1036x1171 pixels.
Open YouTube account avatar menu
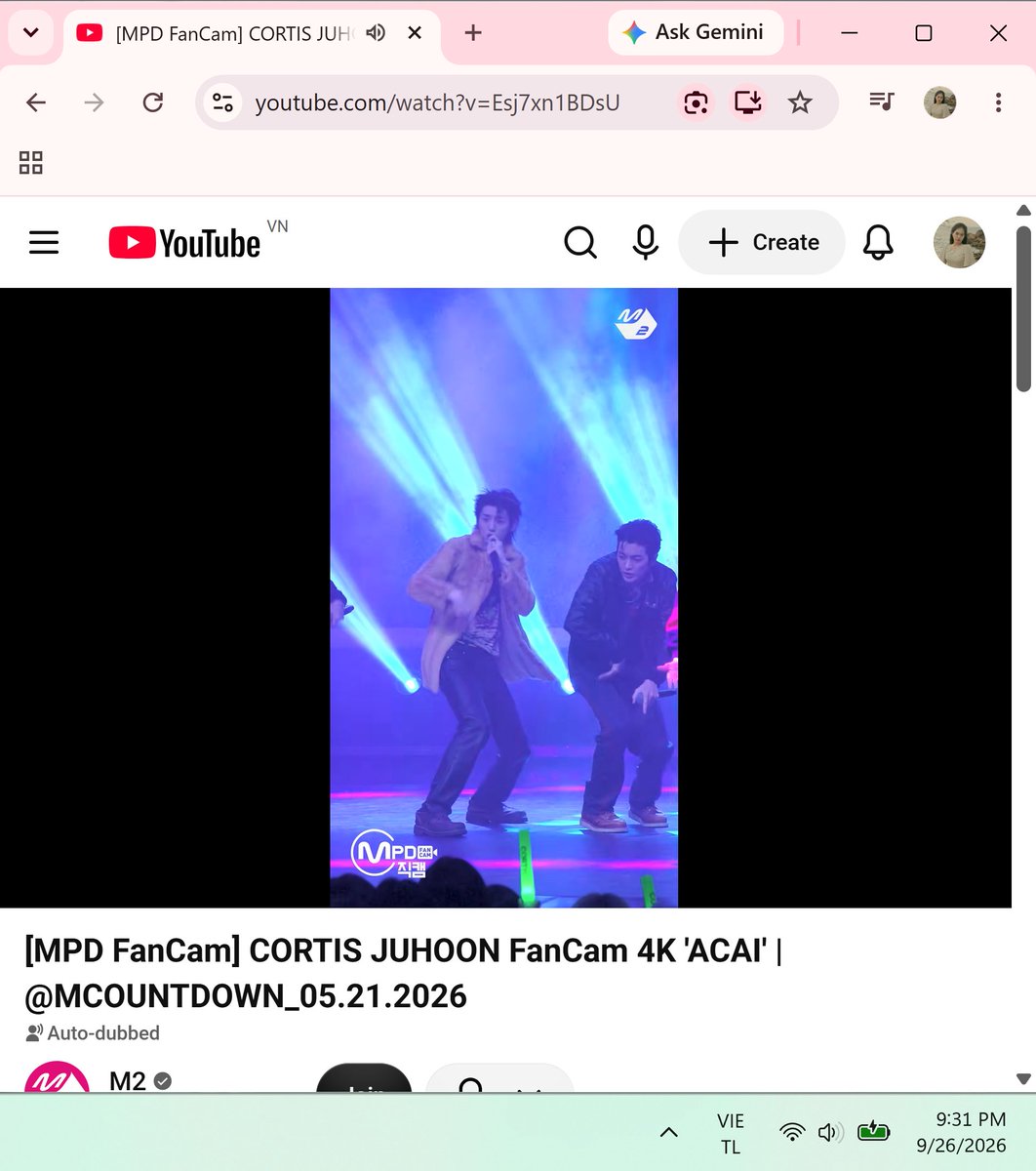[959, 242]
